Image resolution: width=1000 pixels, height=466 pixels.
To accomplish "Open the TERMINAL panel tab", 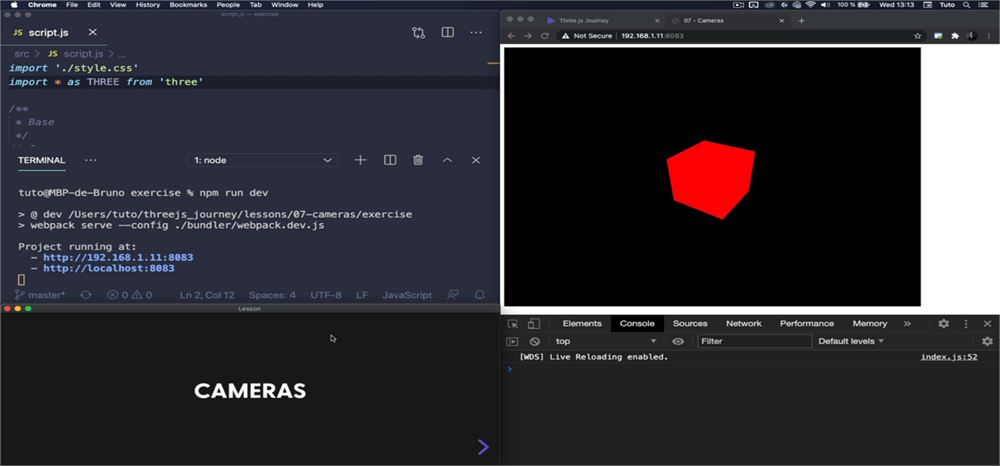I will pos(41,160).
